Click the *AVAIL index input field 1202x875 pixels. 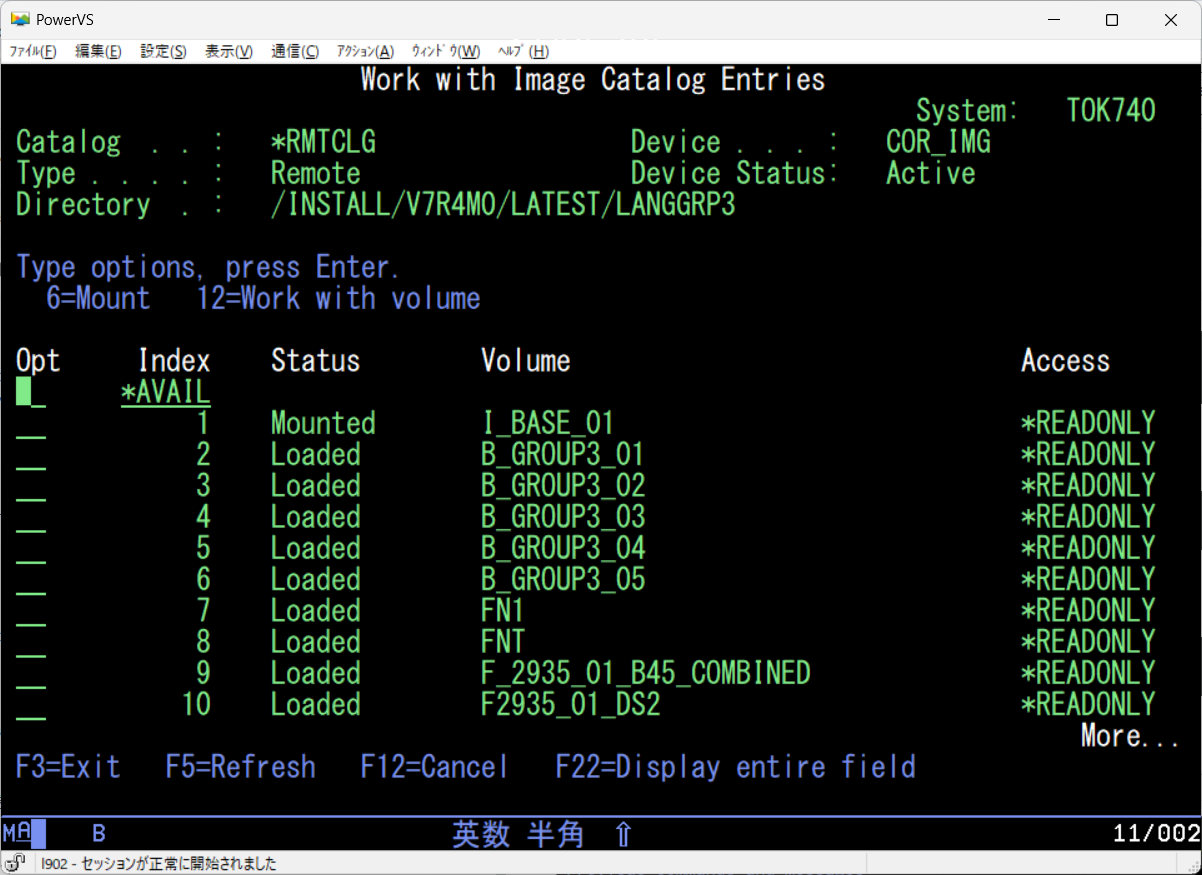tap(165, 392)
